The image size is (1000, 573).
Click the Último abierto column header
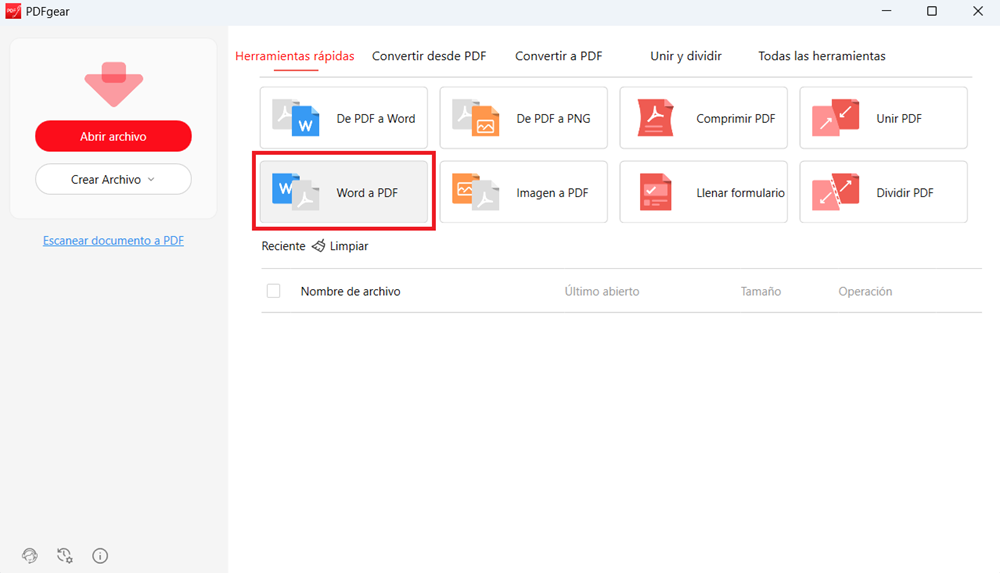pyautogui.click(x=602, y=292)
